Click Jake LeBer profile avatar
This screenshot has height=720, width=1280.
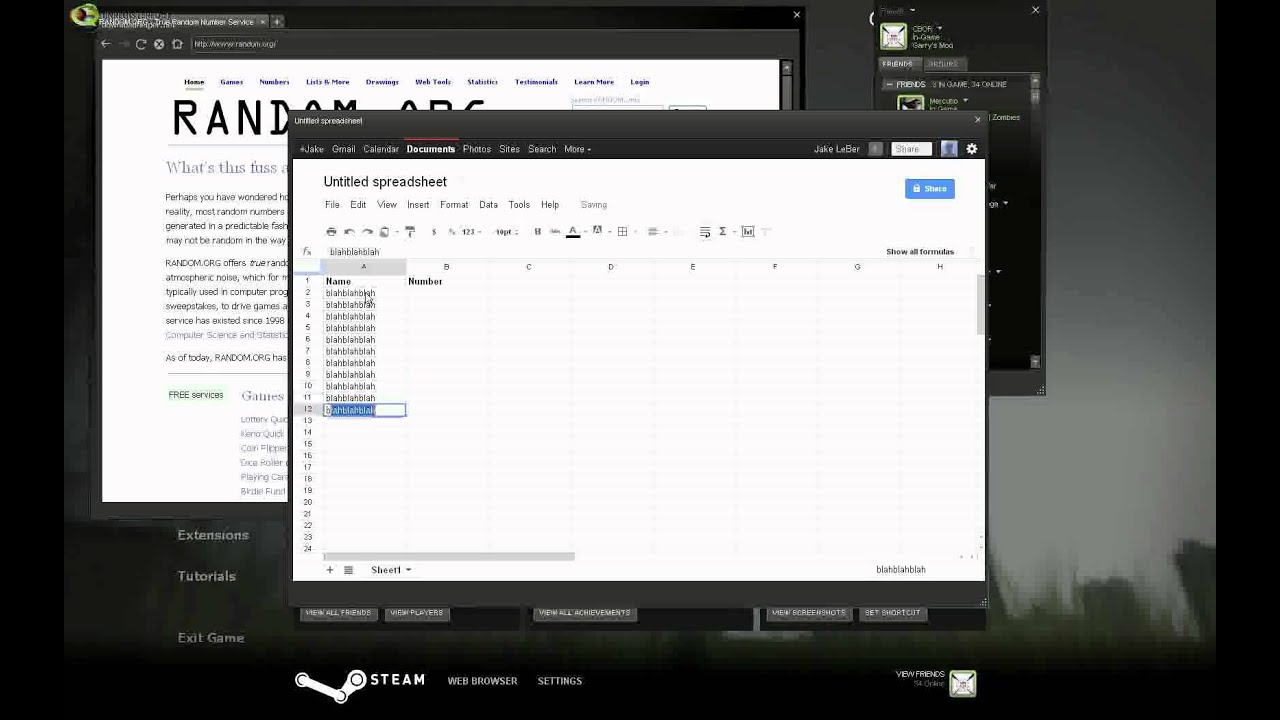pos(949,149)
